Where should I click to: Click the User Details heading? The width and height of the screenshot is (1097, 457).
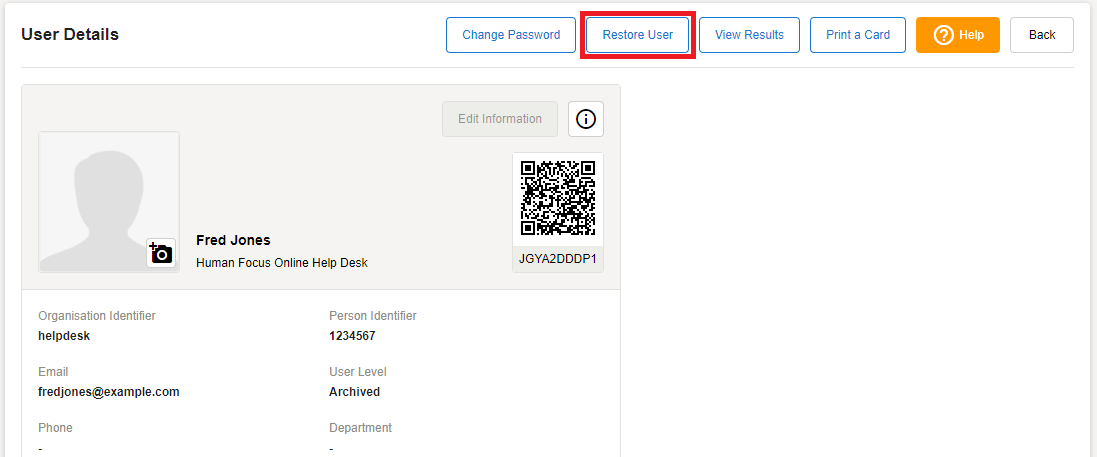[70, 35]
